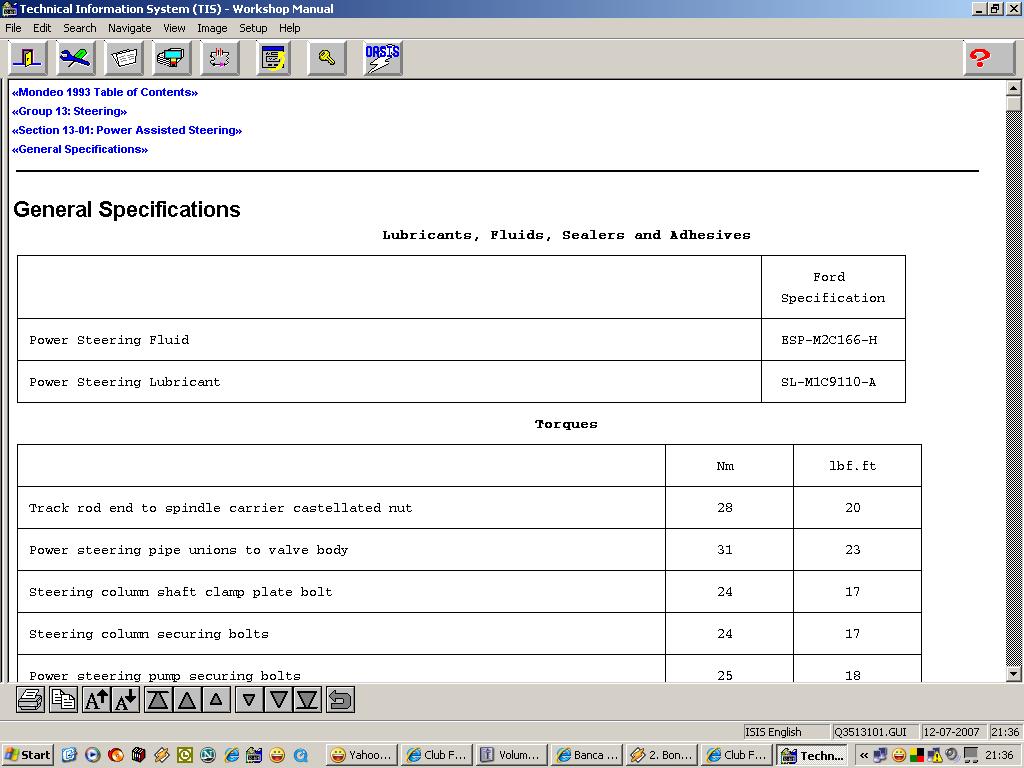Increase font size with A up-arrow
Screen dimensions: 1024x768
click(96, 700)
